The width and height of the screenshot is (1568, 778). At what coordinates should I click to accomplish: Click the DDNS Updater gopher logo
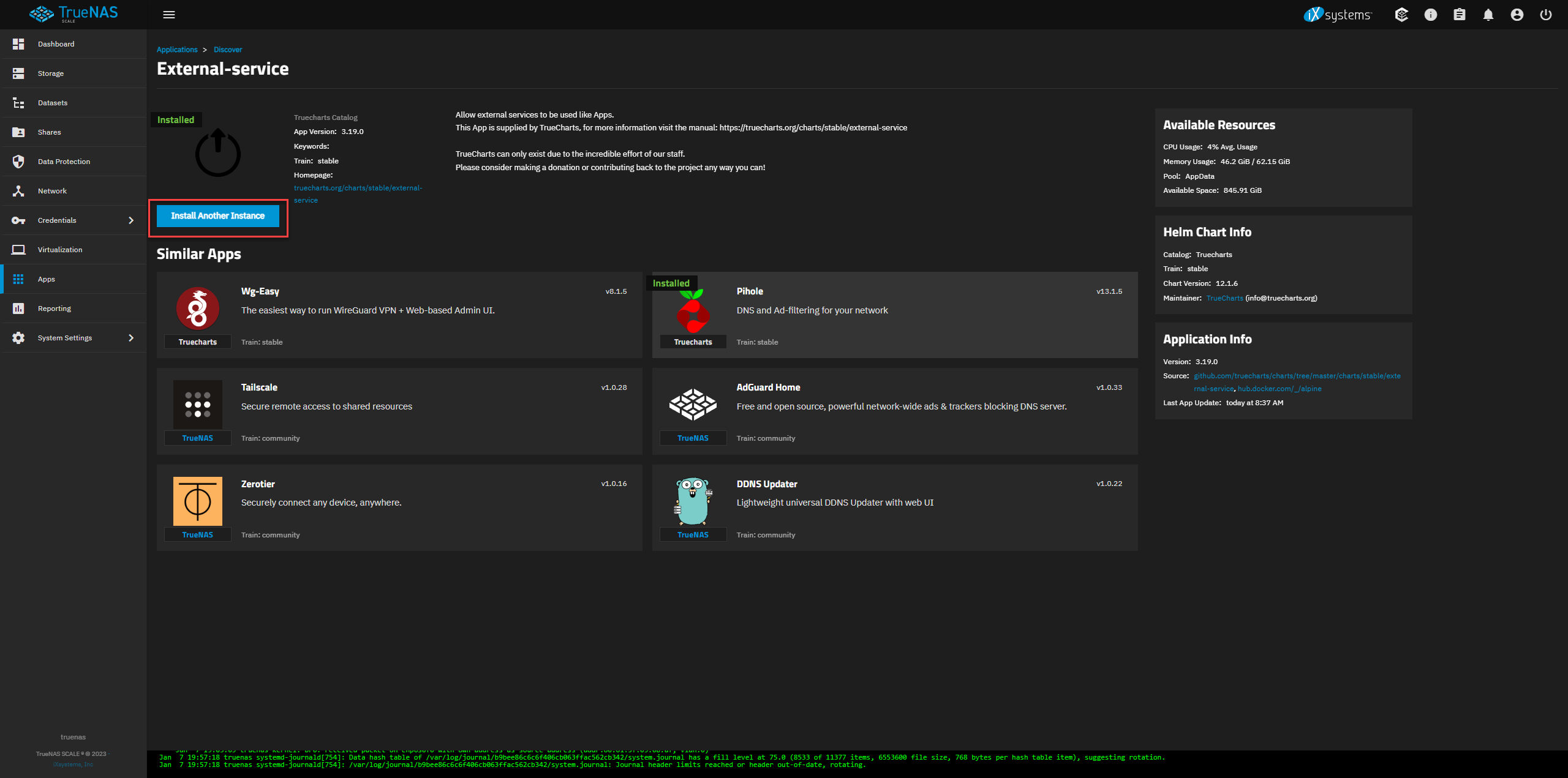coord(693,501)
